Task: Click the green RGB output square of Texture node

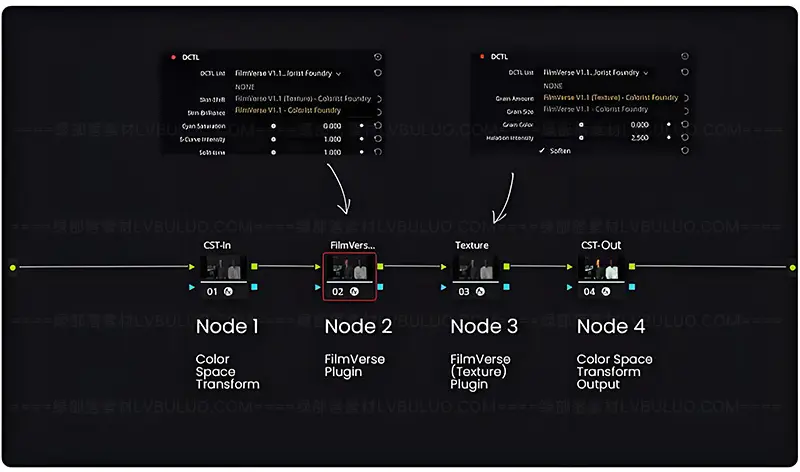Action: pyautogui.click(x=507, y=266)
